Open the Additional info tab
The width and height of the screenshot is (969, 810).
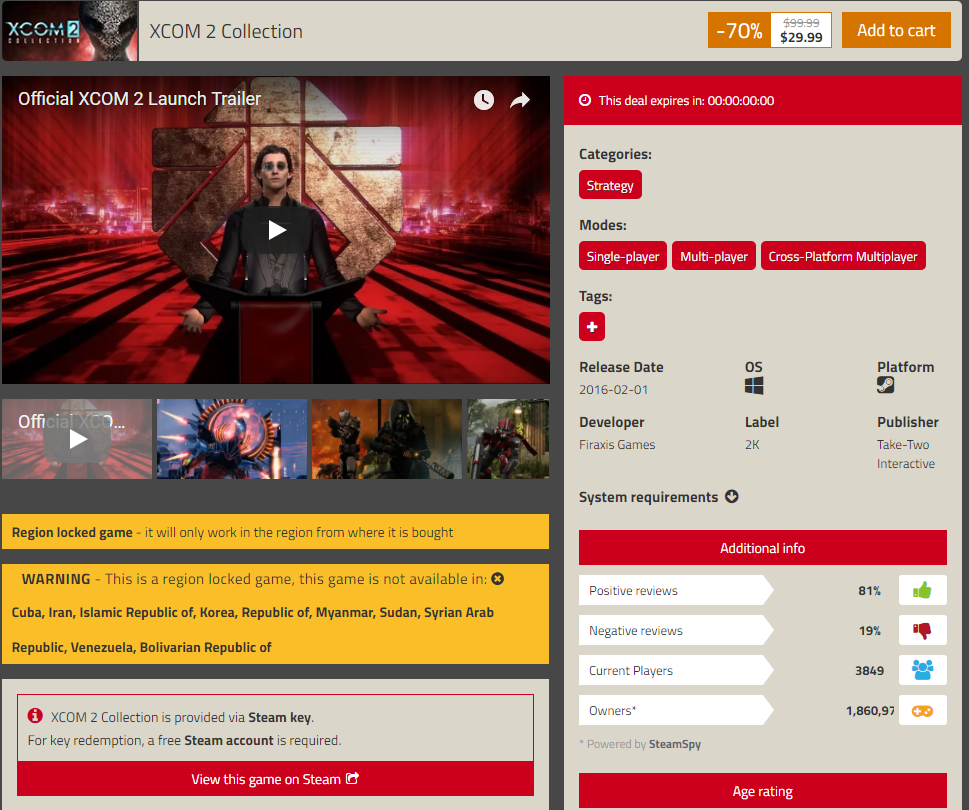[x=763, y=548]
